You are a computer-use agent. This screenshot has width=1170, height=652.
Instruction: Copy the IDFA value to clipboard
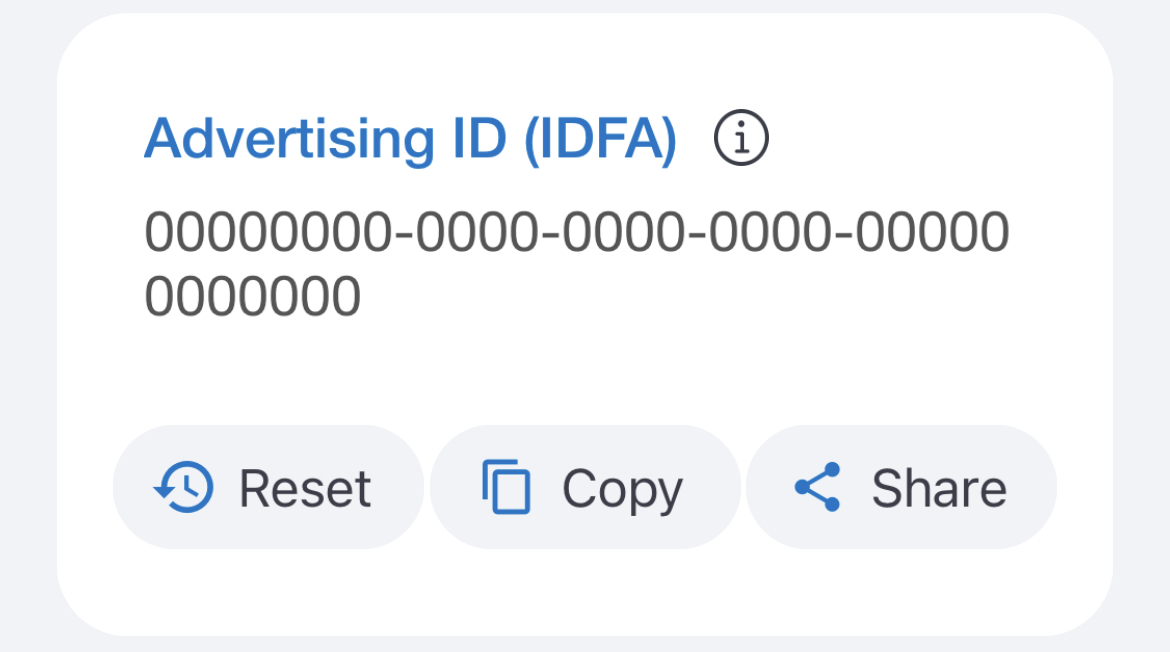point(585,487)
